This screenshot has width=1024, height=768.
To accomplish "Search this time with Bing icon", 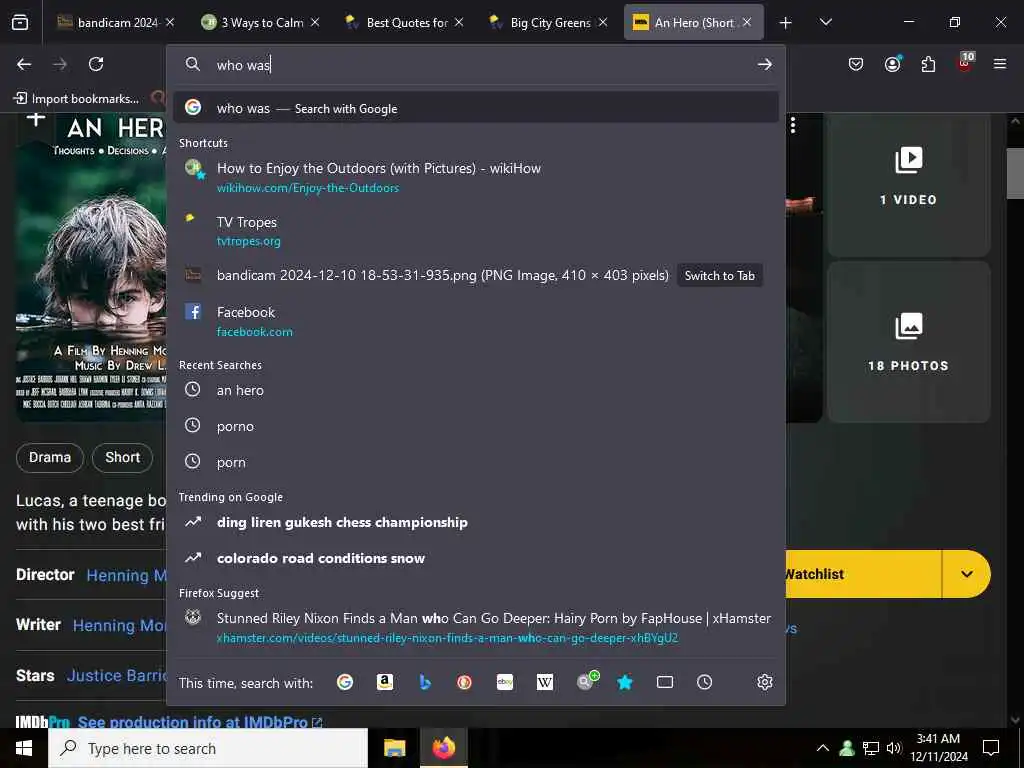I will click(424, 682).
